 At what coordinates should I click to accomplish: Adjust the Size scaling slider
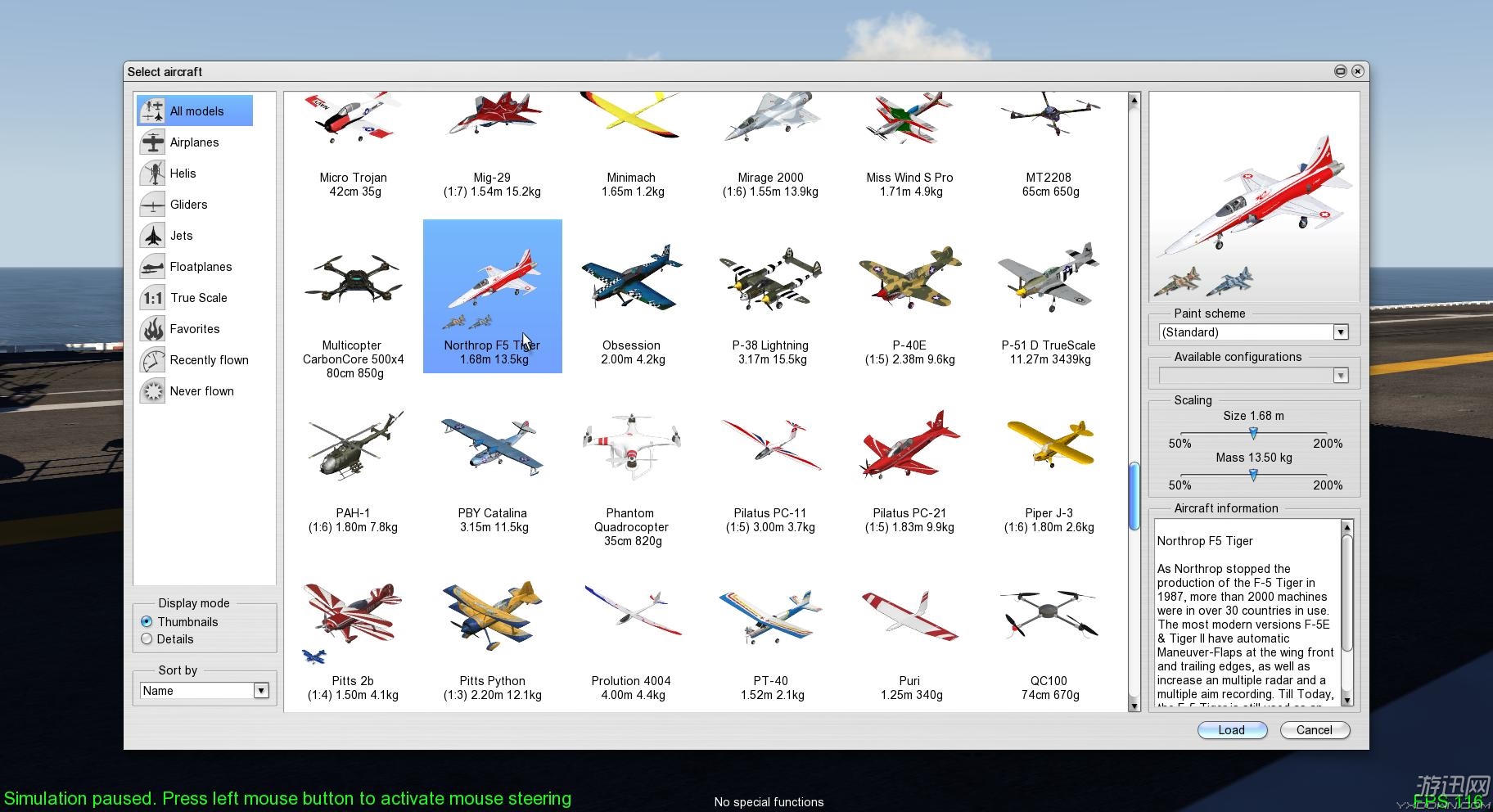[1253, 432]
